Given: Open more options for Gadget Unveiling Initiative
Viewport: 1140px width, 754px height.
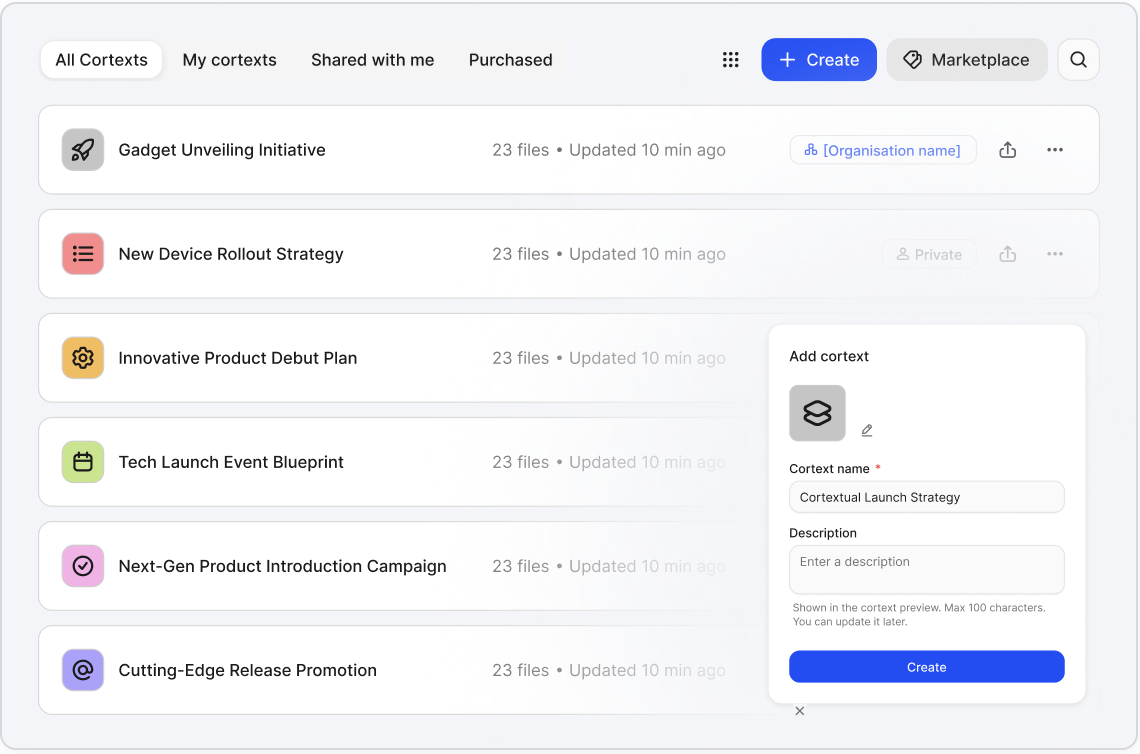Looking at the screenshot, I should click(1054, 150).
